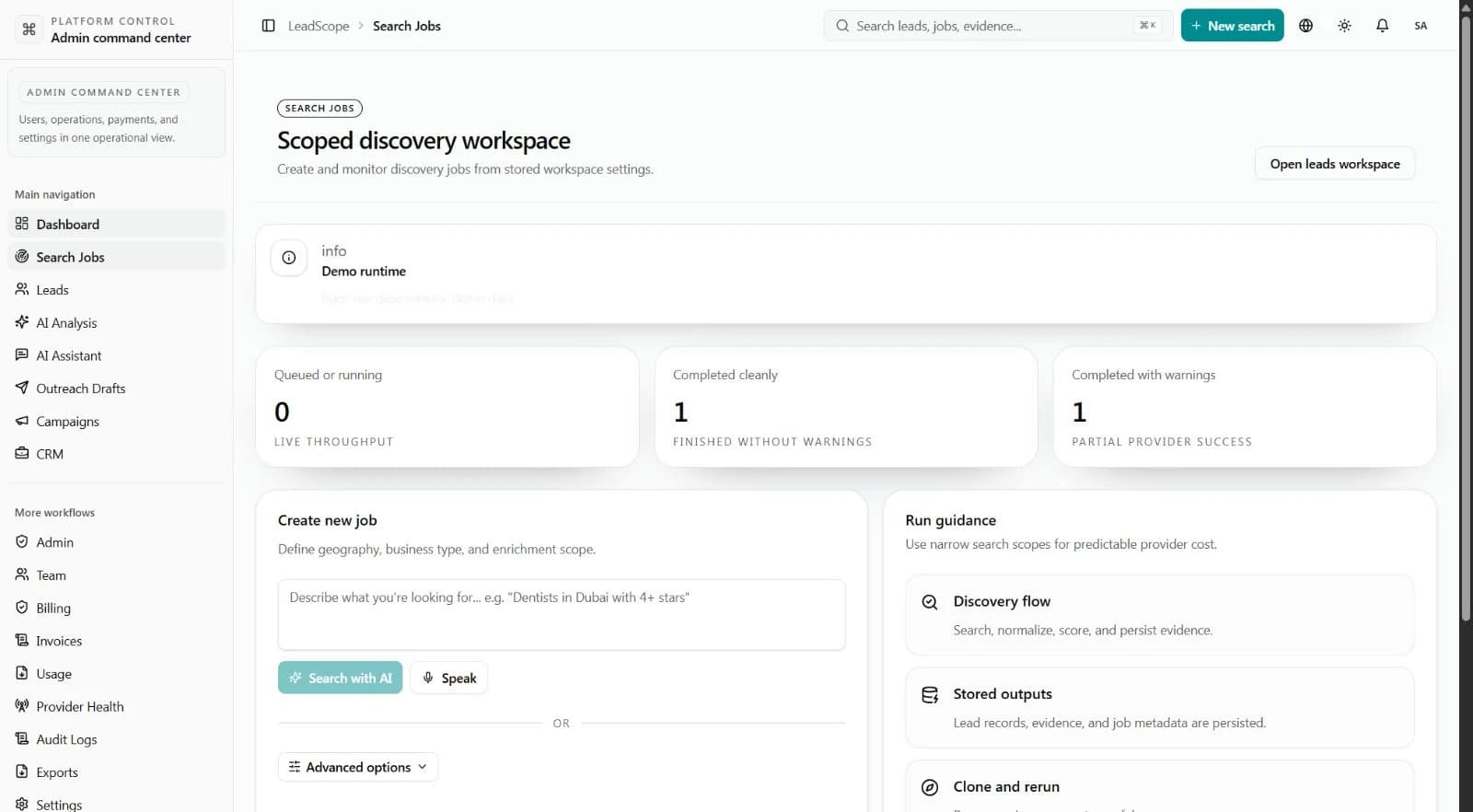Switch theme with the sun icon
The height and width of the screenshot is (812, 1473).
coord(1344,26)
